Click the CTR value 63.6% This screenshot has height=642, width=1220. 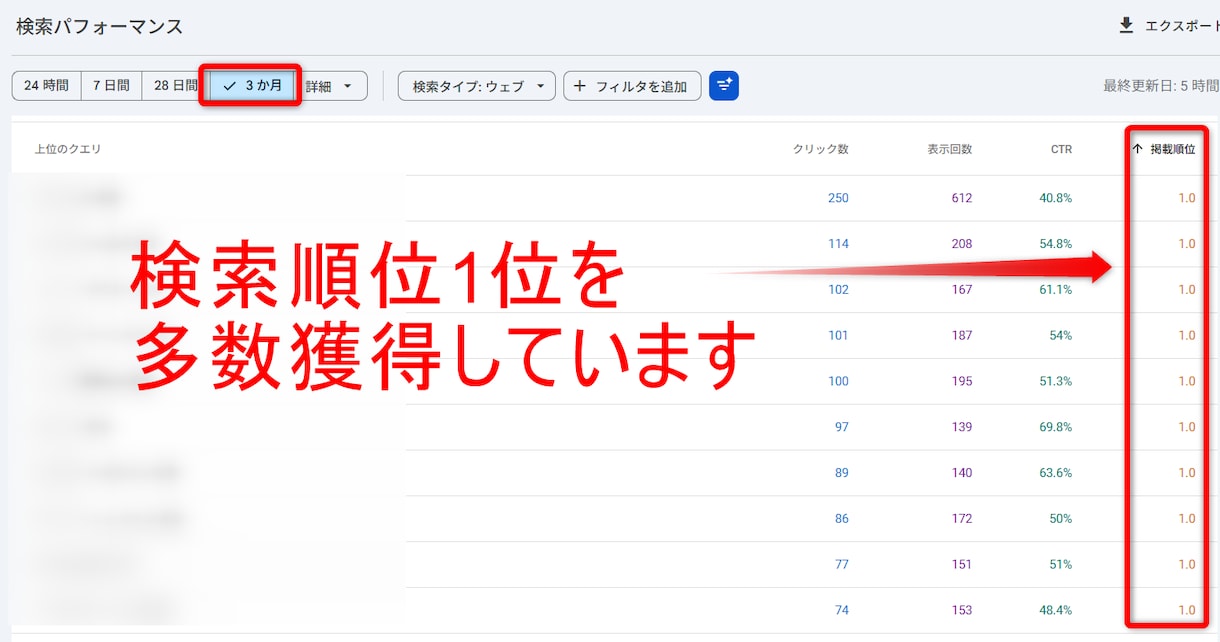1056,473
